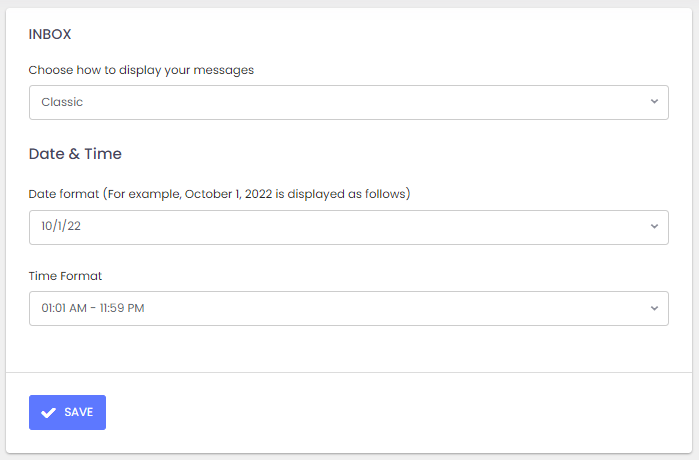Click the divider line above Save button
Image resolution: width=699 pixels, height=460 pixels.
pos(349,372)
